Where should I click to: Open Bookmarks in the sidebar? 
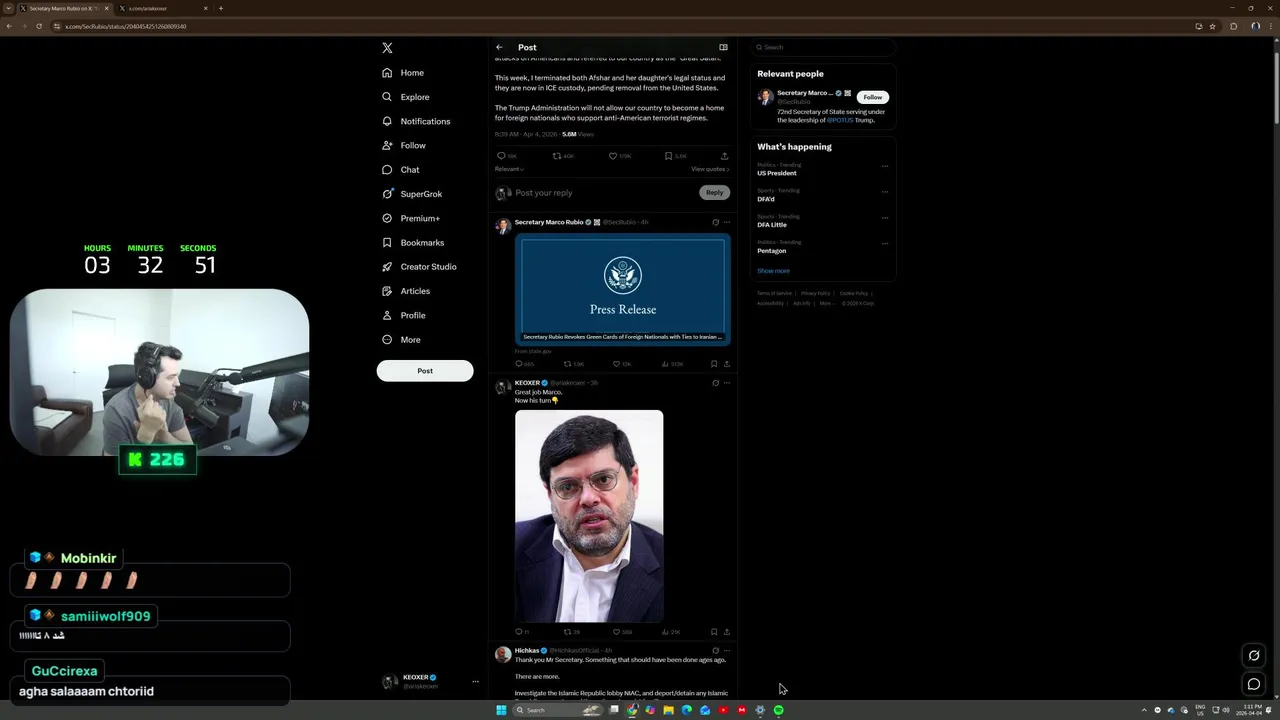(x=413, y=243)
